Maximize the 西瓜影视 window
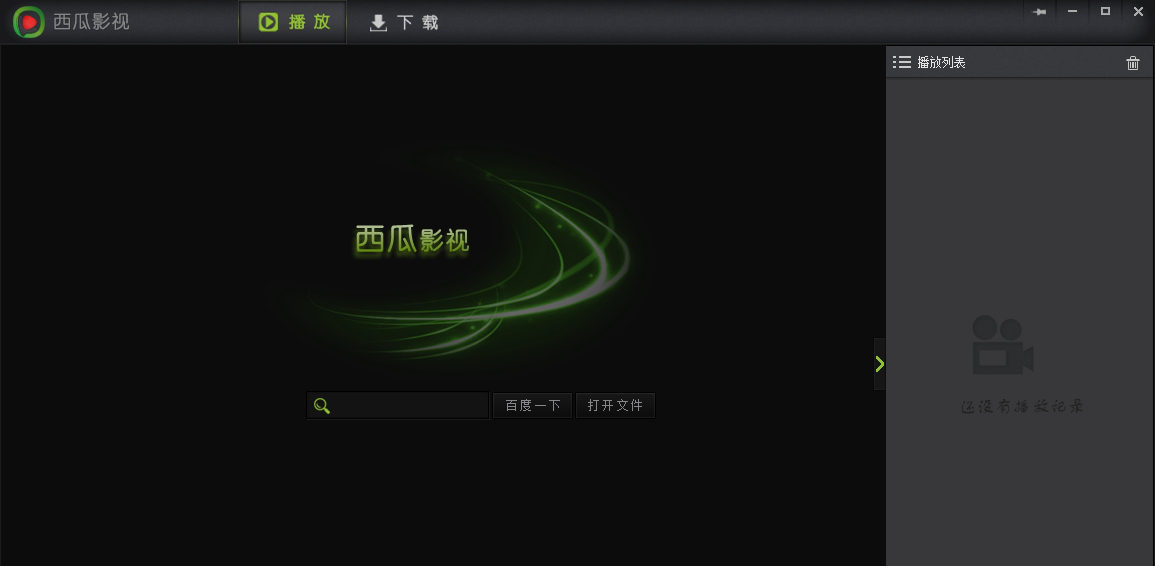 [x=1105, y=11]
